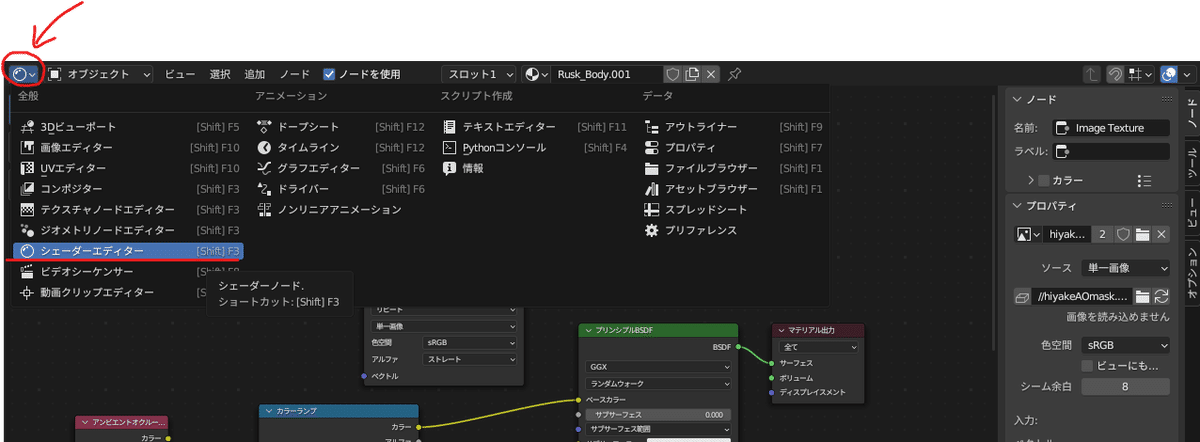
Task: Expand the カラー subpanel
Action: pyautogui.click(x=1031, y=180)
